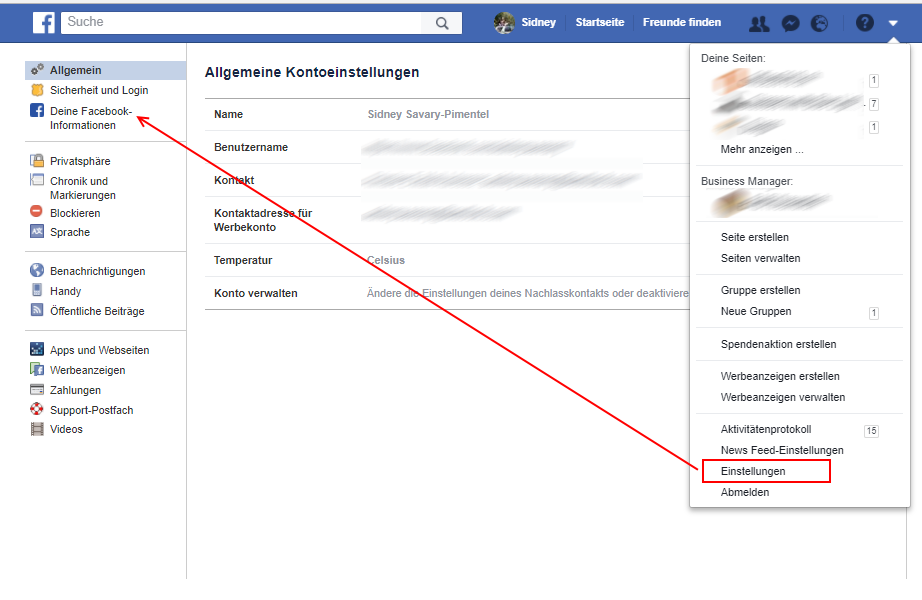The width and height of the screenshot is (922, 600).
Task: Open Sicherheit und Login settings
Action: 99,90
